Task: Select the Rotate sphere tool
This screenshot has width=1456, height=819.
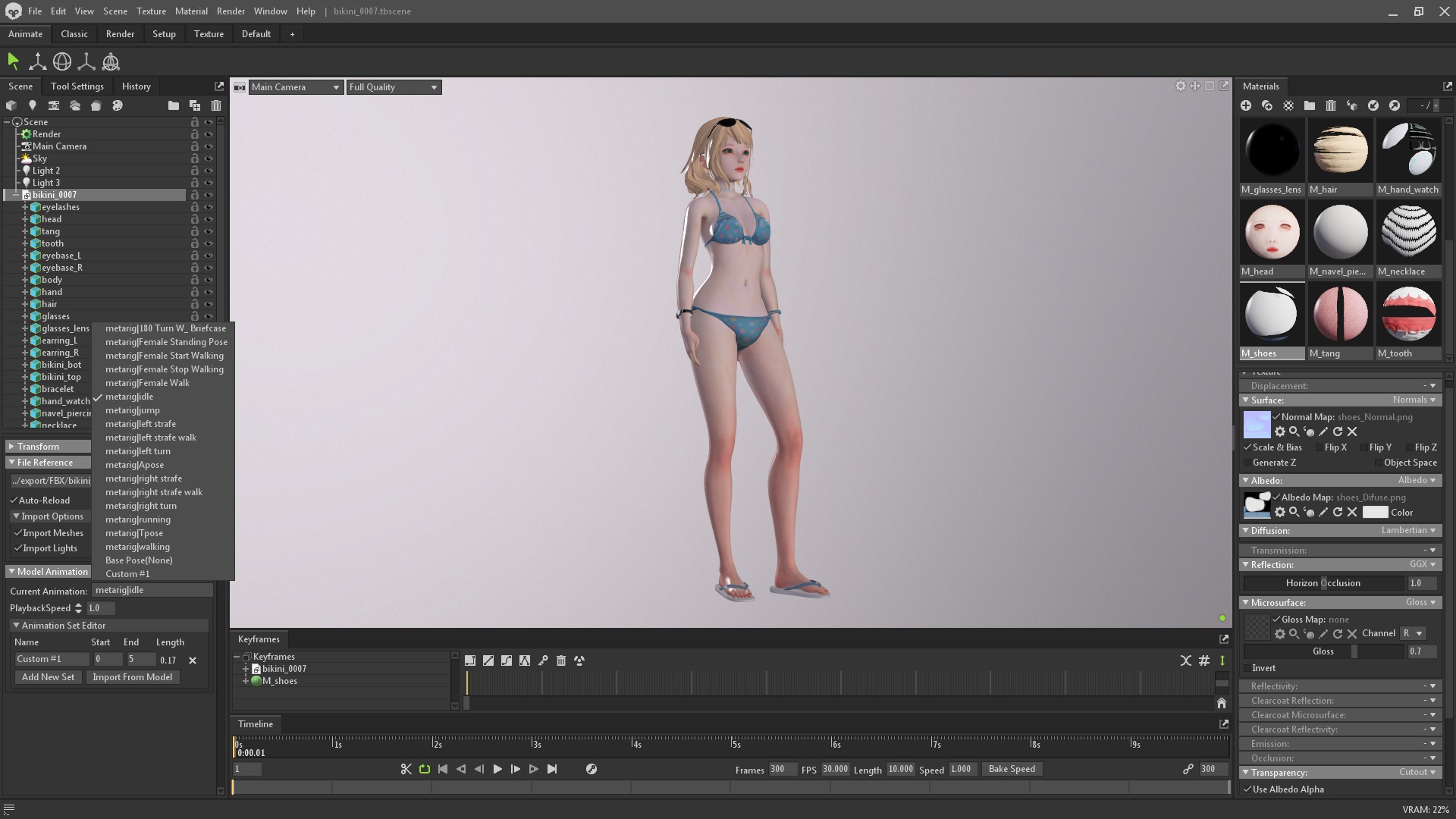Action: pyautogui.click(x=62, y=61)
